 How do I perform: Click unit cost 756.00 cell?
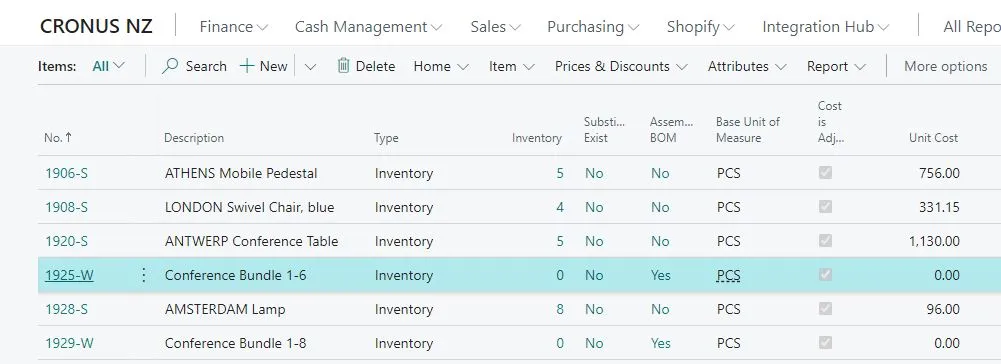click(939, 173)
